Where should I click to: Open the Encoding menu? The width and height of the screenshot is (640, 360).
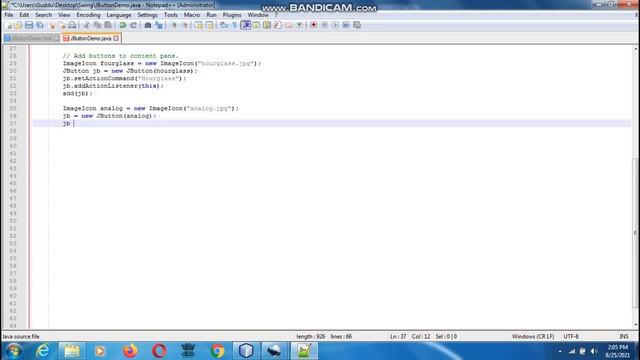tap(88, 15)
